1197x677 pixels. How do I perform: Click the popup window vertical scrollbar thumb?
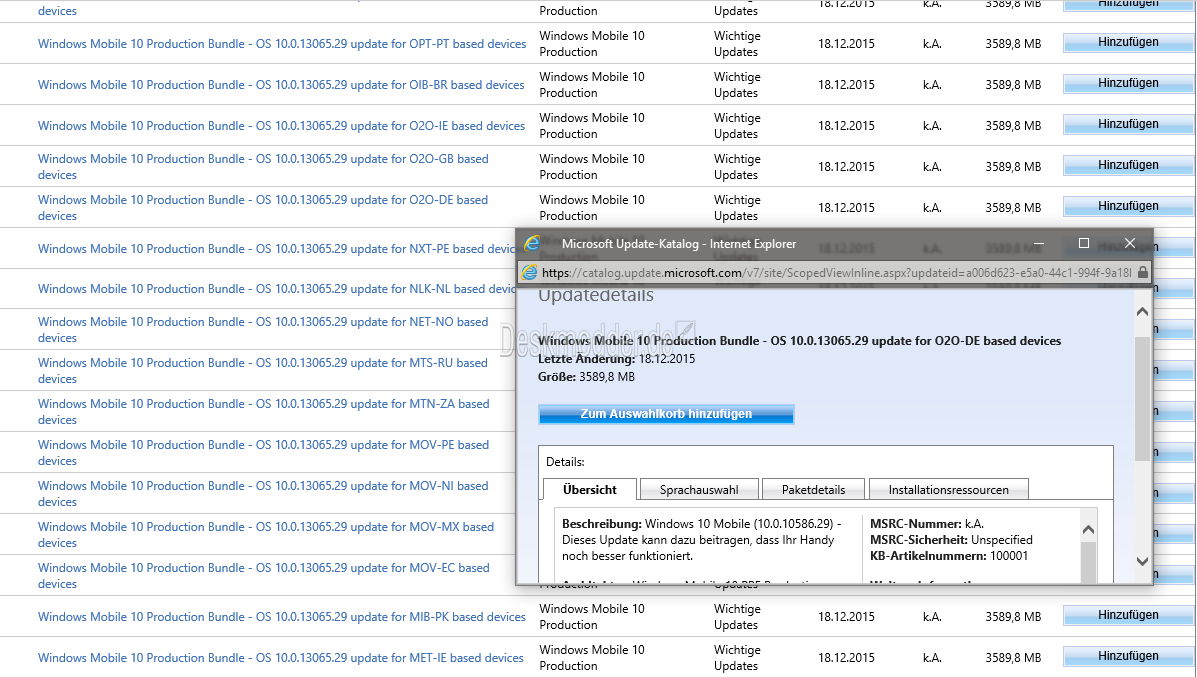(1142, 398)
